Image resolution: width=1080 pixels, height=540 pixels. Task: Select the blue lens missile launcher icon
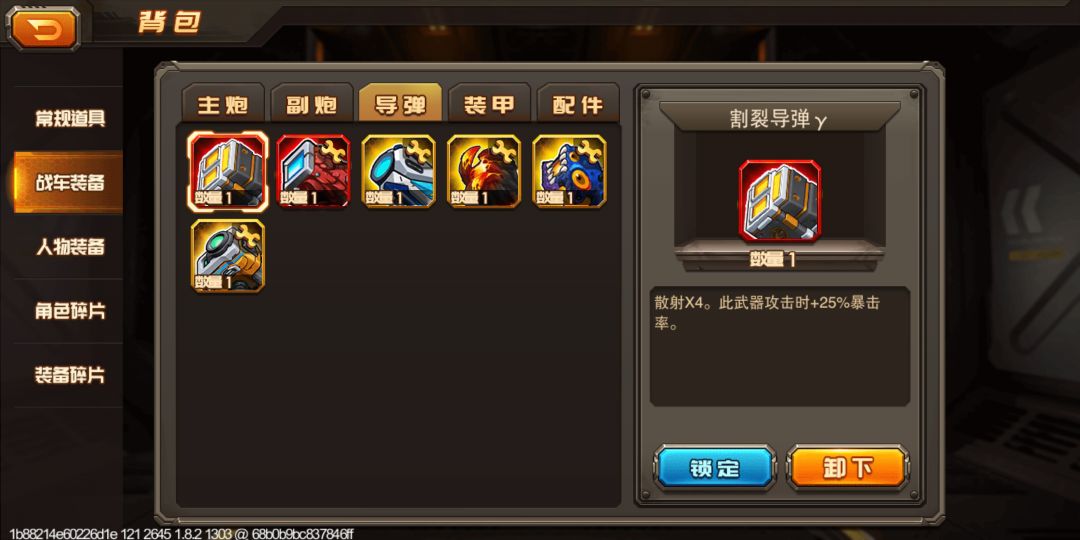(399, 171)
